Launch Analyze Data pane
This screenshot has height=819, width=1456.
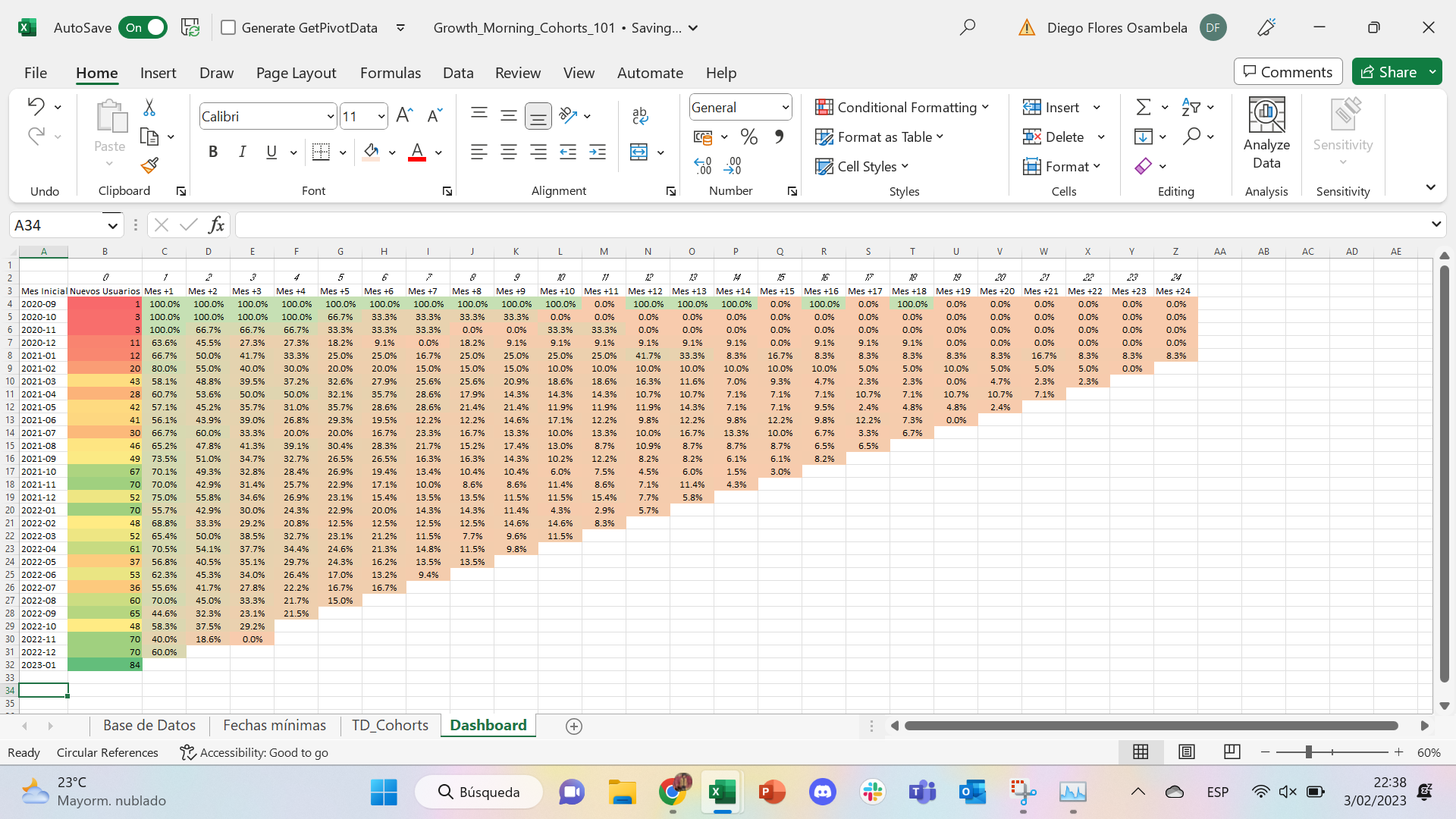1266,135
